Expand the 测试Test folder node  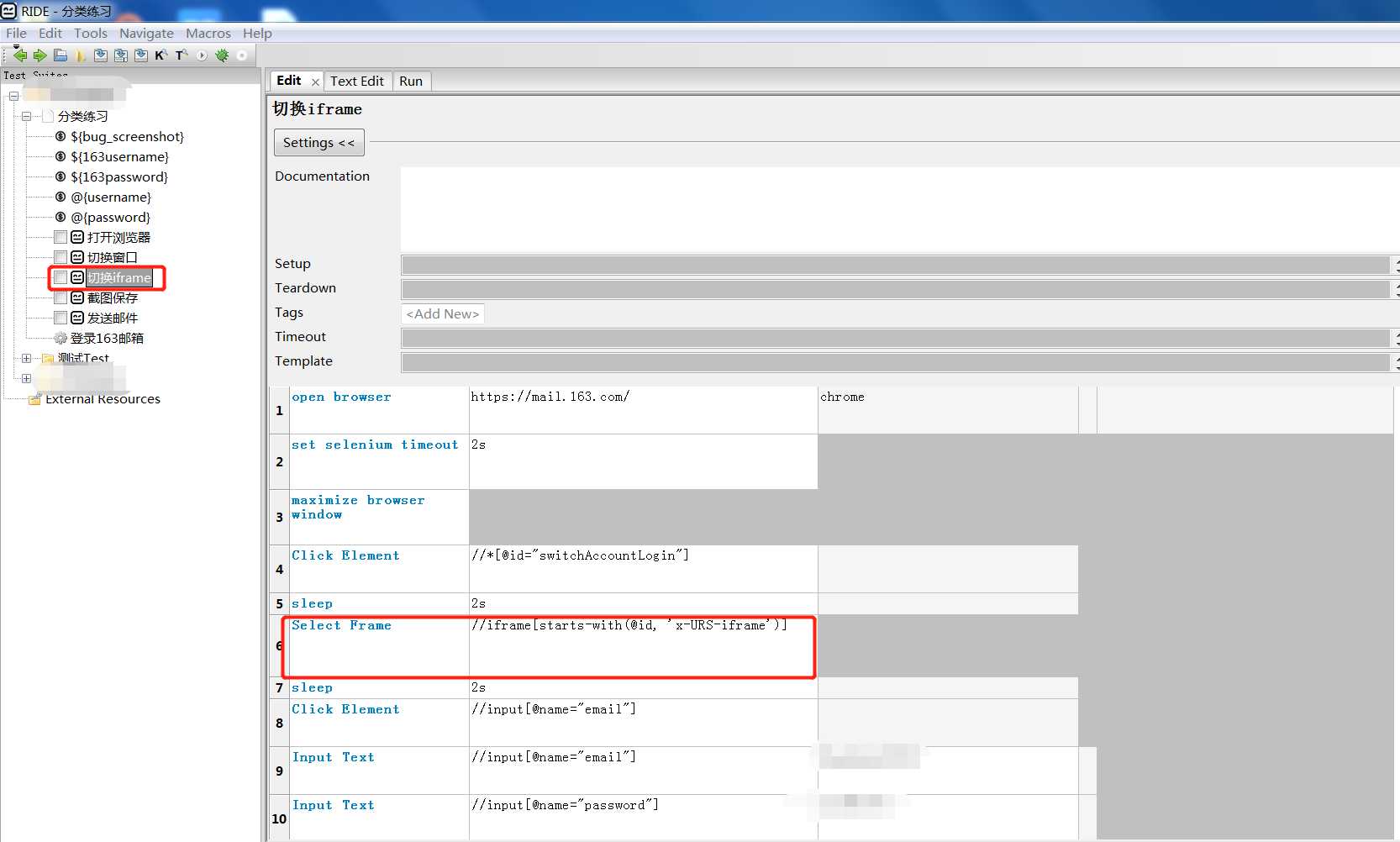coord(26,358)
